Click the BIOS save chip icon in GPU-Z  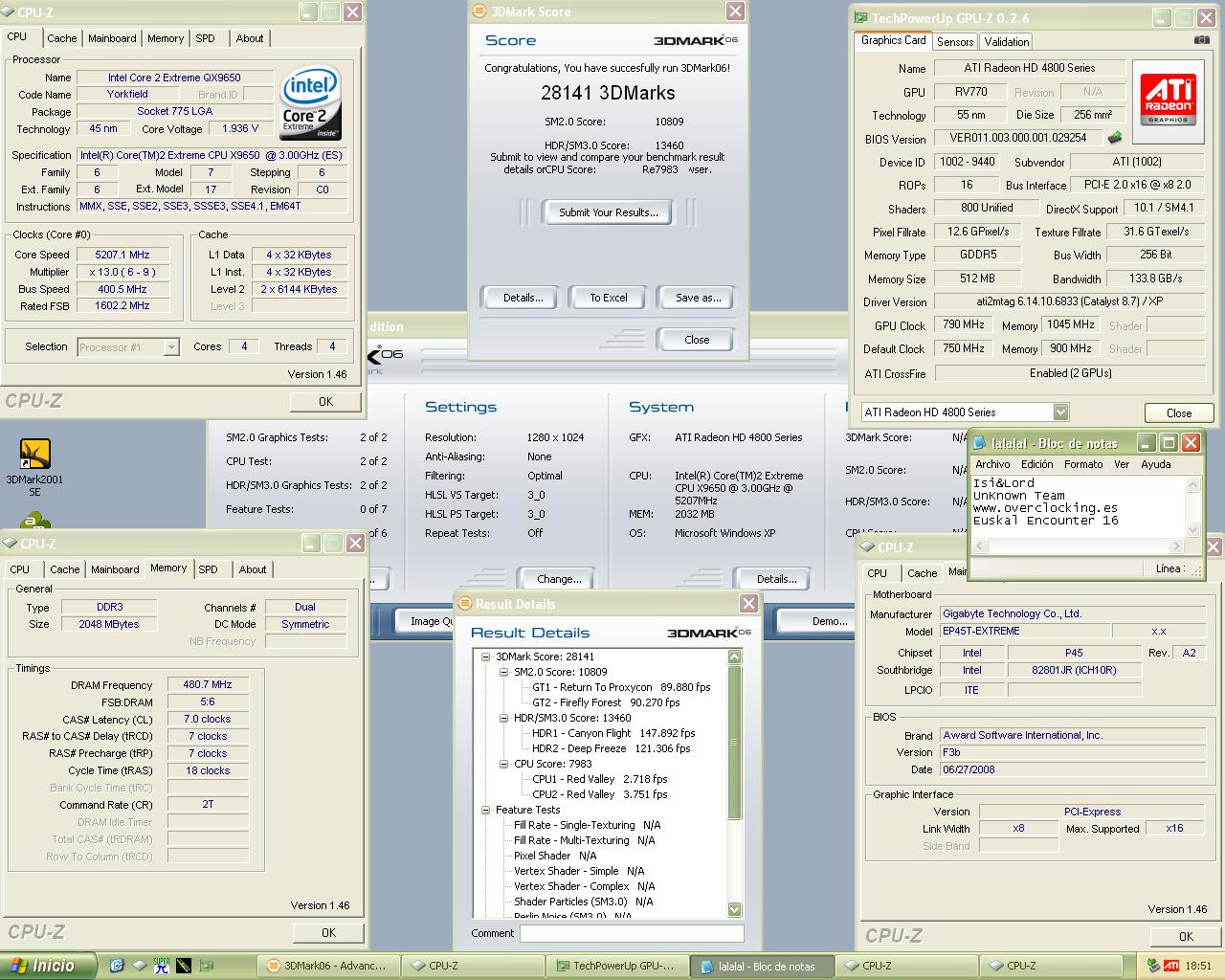pyautogui.click(x=1116, y=138)
